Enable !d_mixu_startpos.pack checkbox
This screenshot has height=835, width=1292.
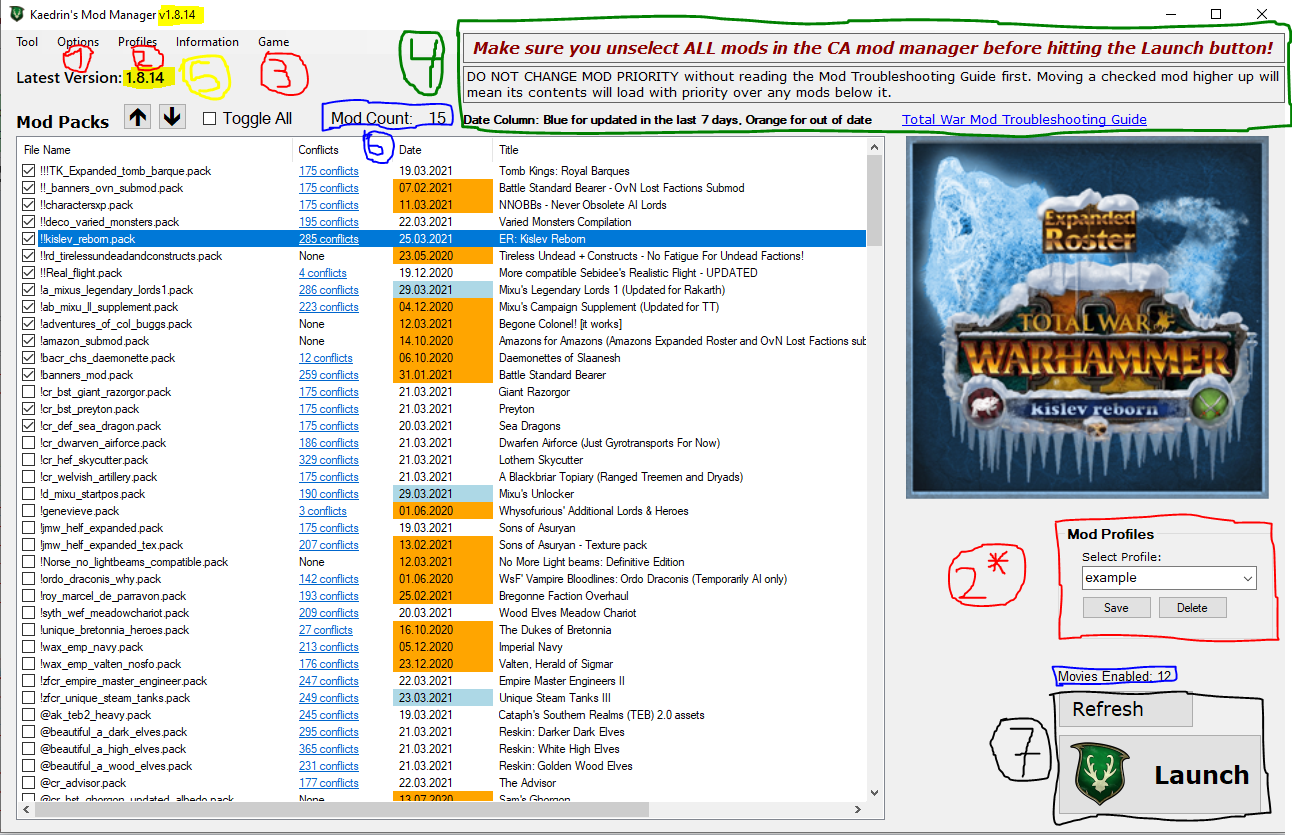pyautogui.click(x=28, y=494)
